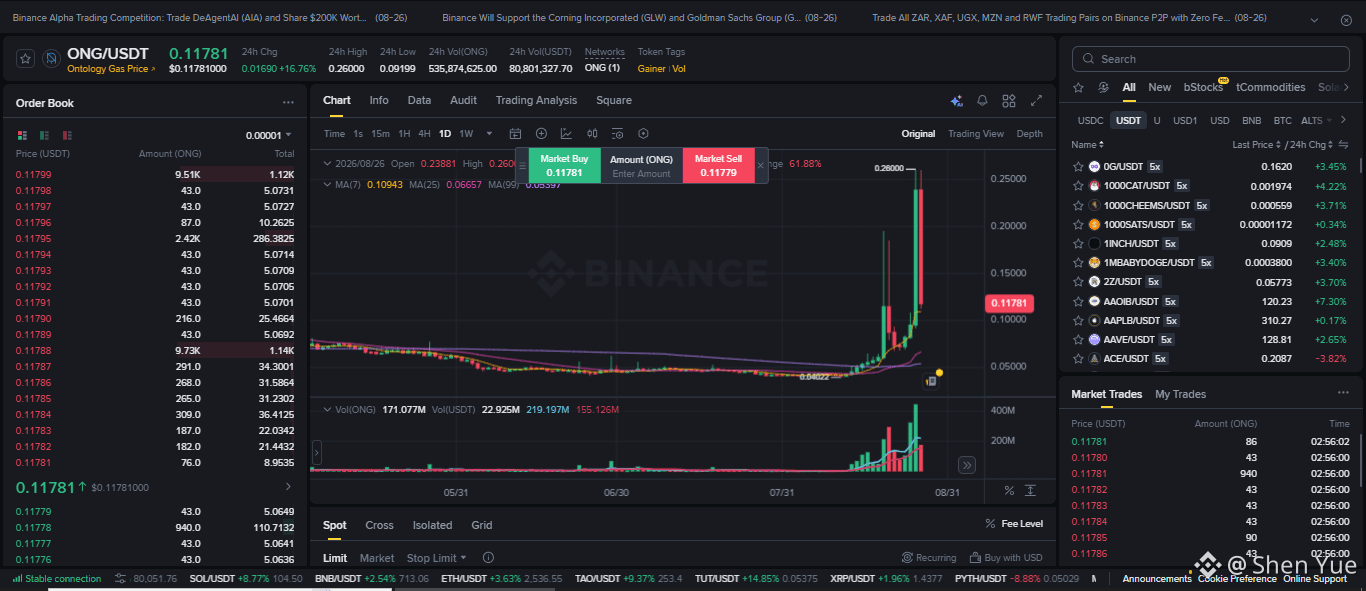
Task: Open Fee Level link
Action: click(x=1014, y=524)
